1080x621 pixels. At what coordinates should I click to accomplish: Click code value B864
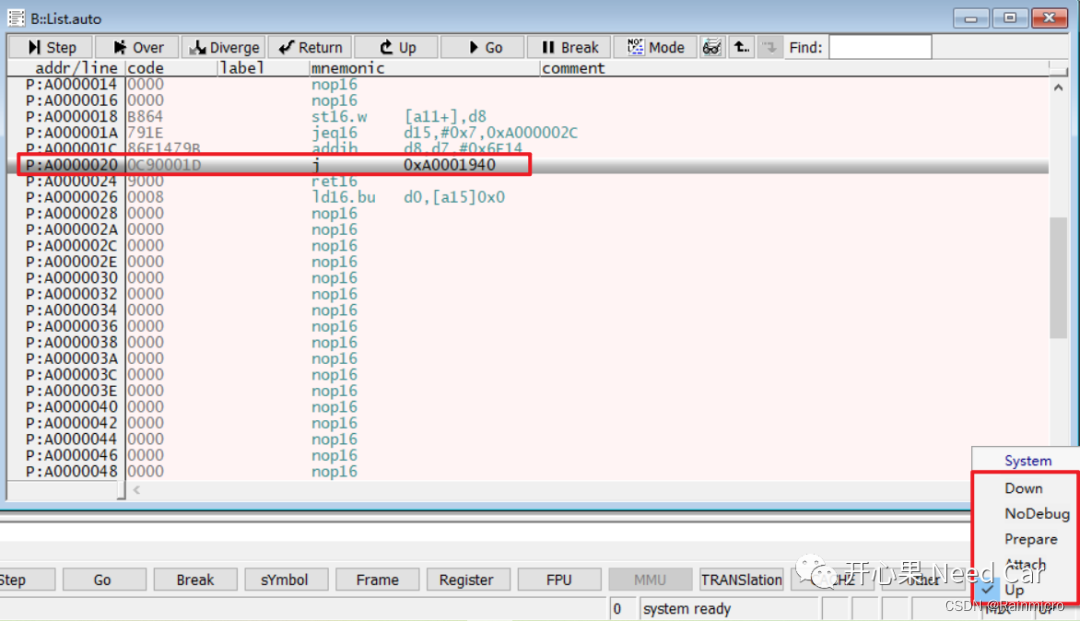pos(145,116)
